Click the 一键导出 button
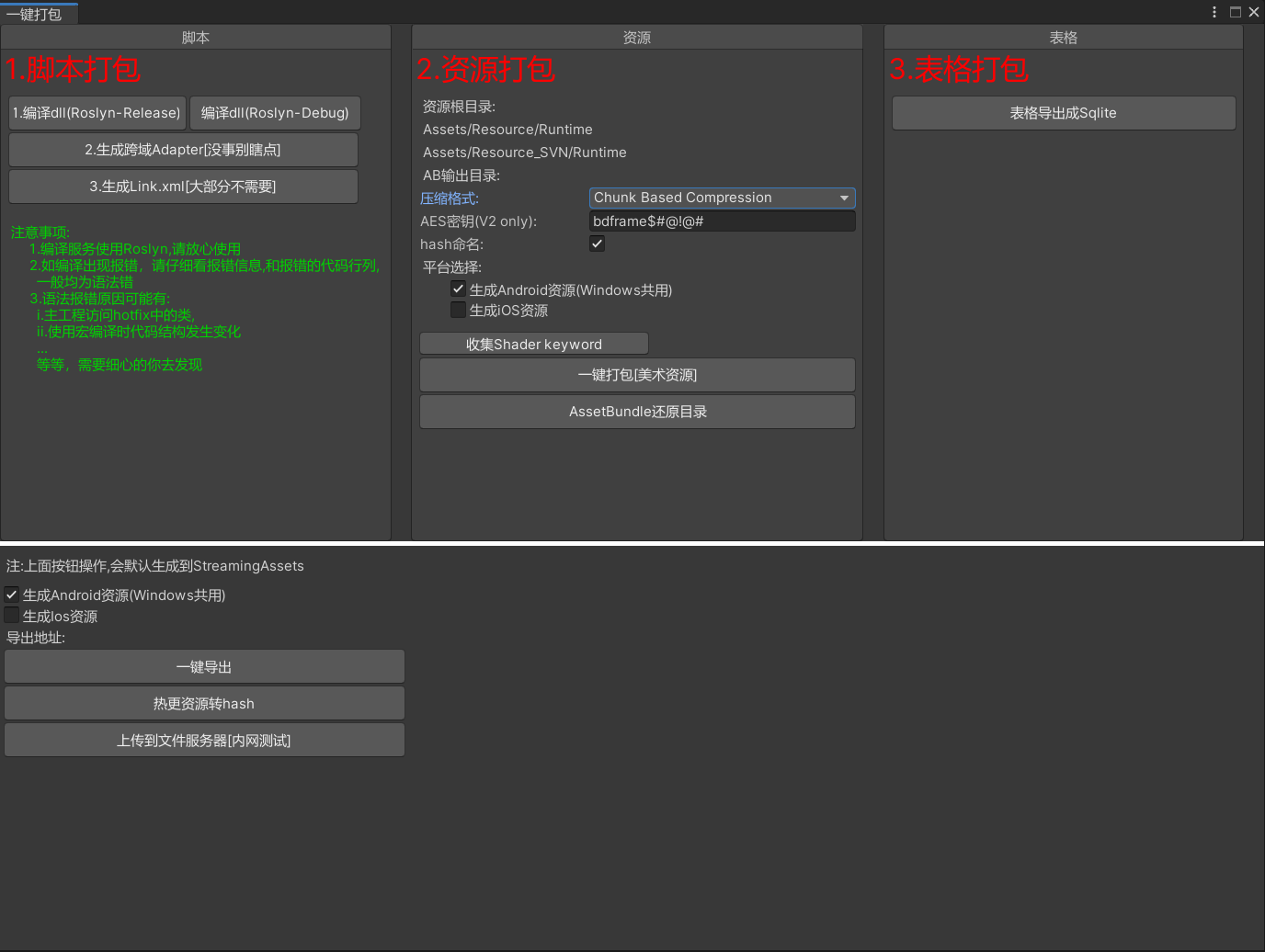Image resolution: width=1265 pixels, height=952 pixels. point(204,667)
